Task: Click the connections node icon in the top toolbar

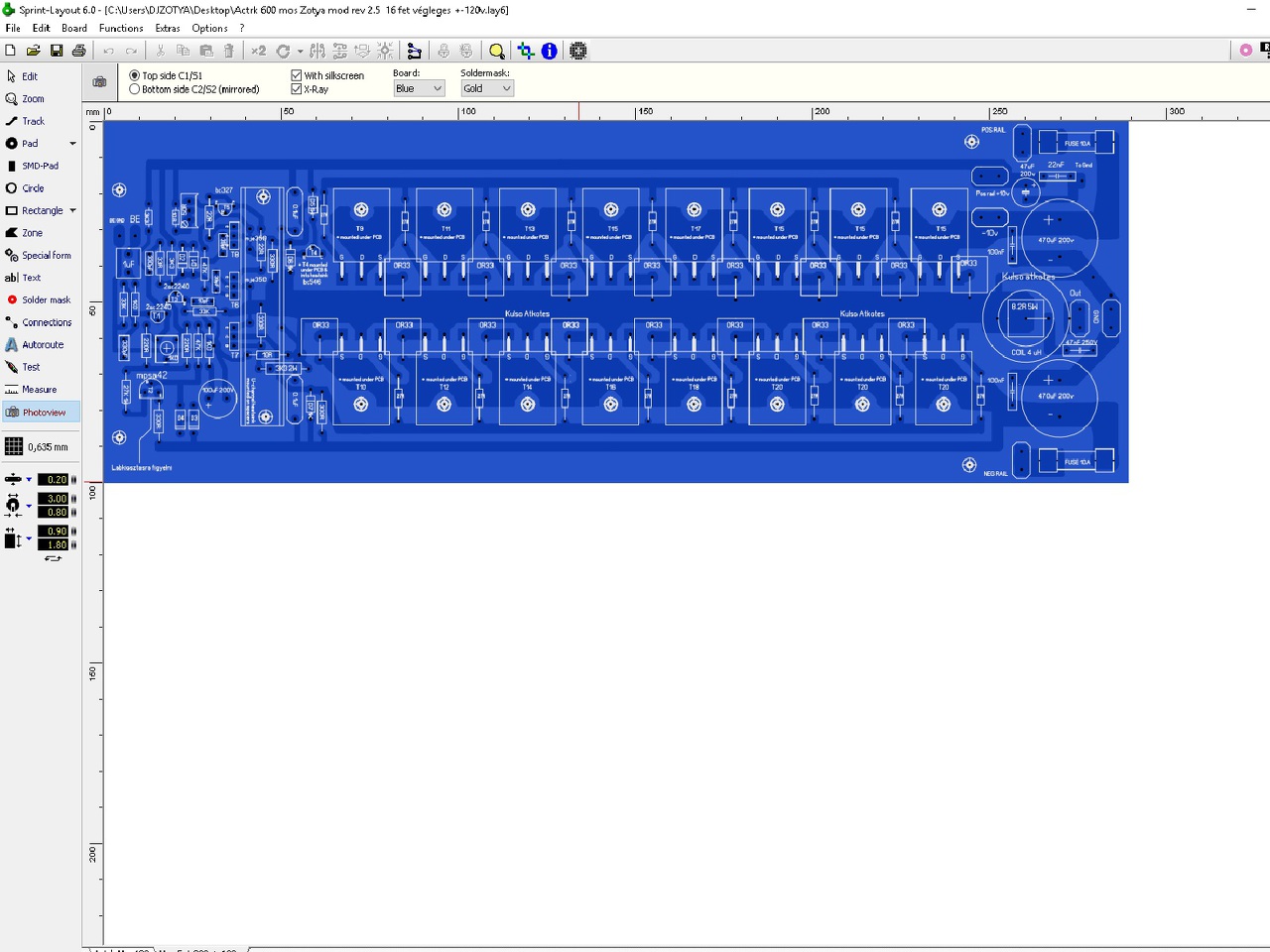Action: 415,51
